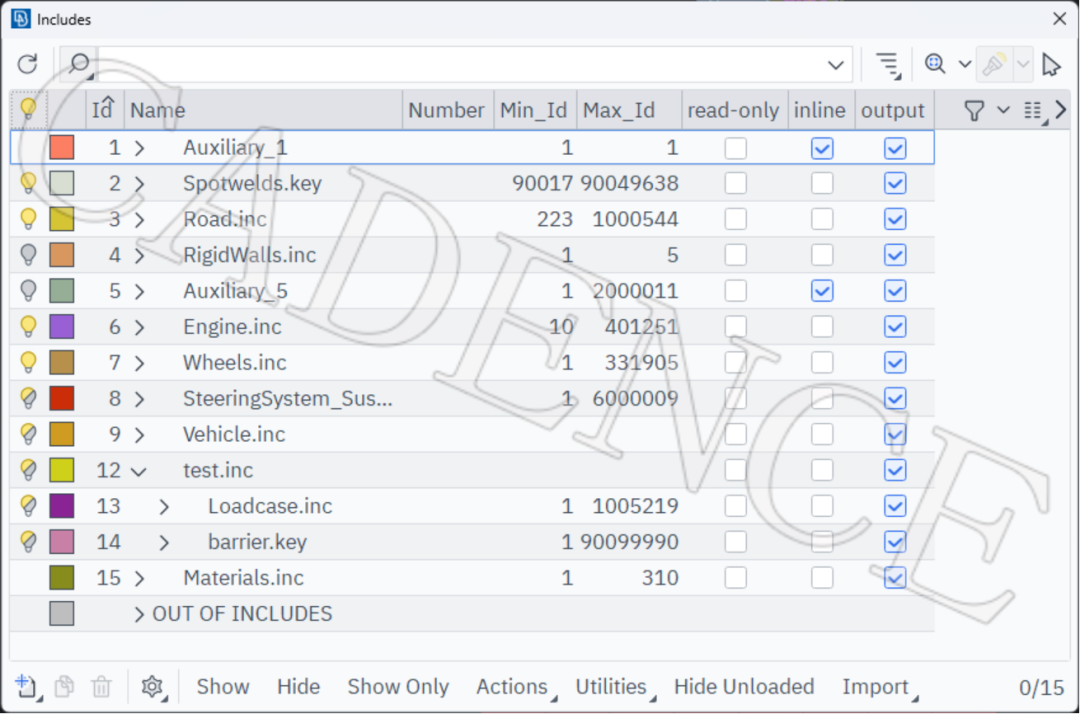Click the funnel filter icon in header
The width and height of the screenshot is (1080, 714).
pos(974,110)
